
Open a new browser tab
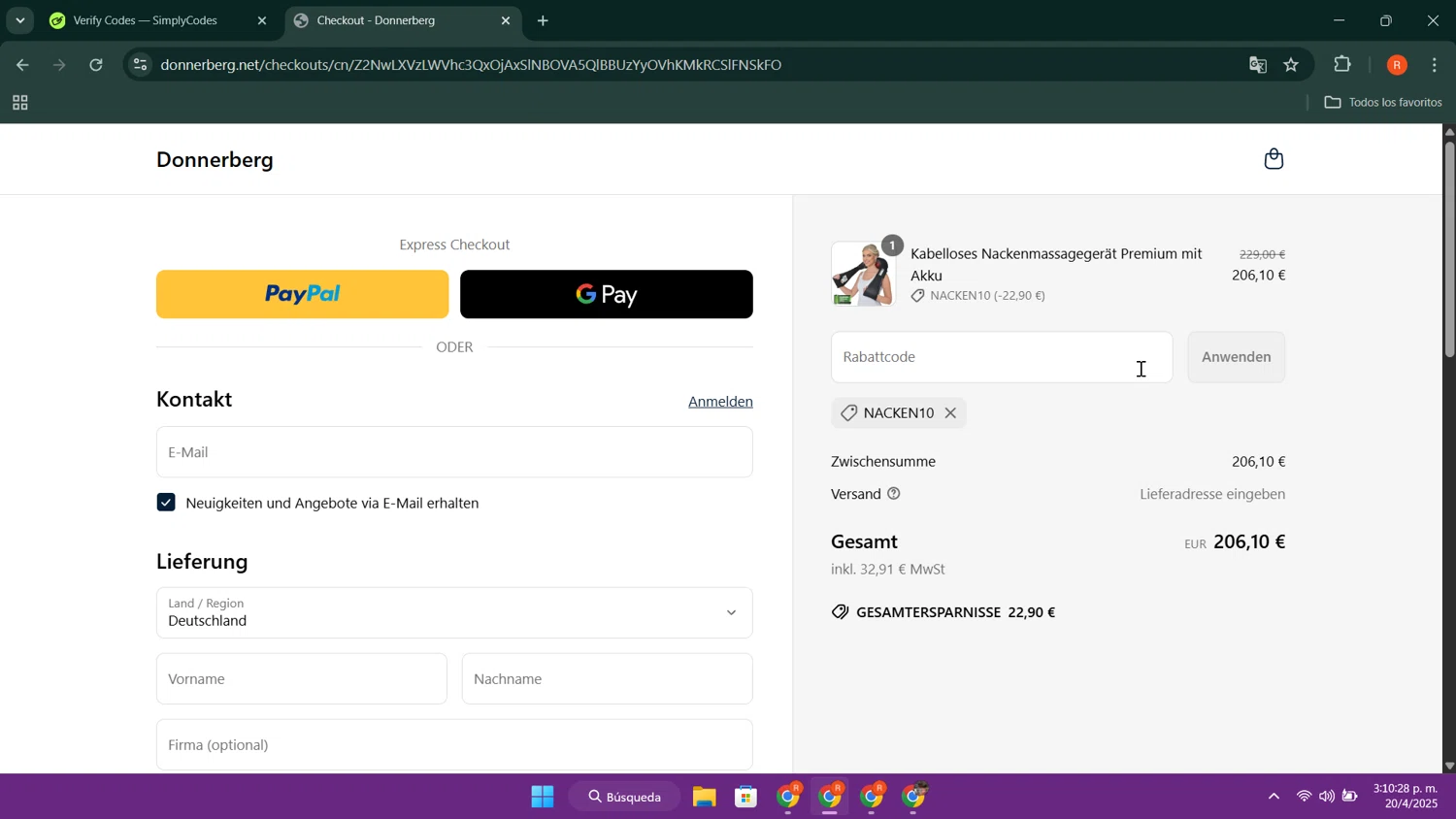(x=543, y=20)
